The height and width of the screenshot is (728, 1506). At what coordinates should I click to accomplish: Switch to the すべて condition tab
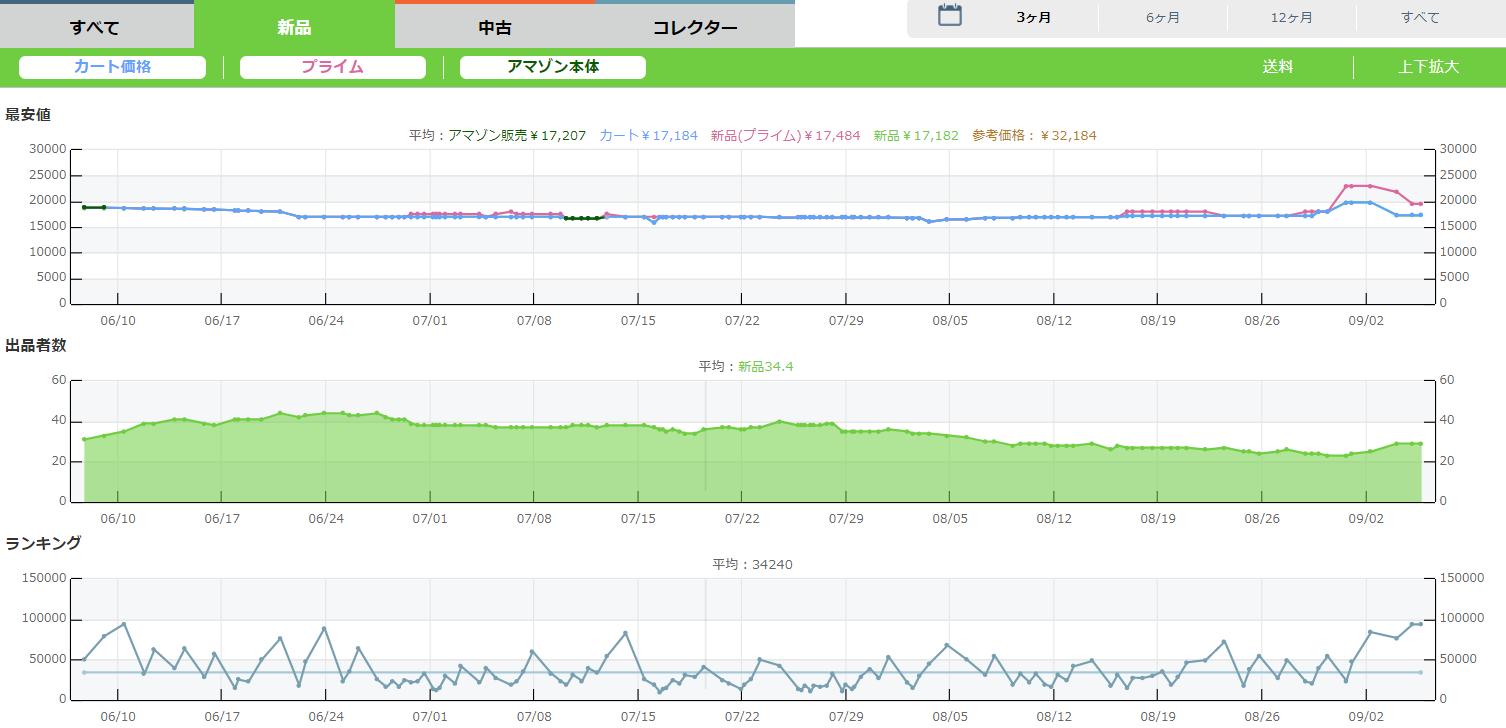96,27
